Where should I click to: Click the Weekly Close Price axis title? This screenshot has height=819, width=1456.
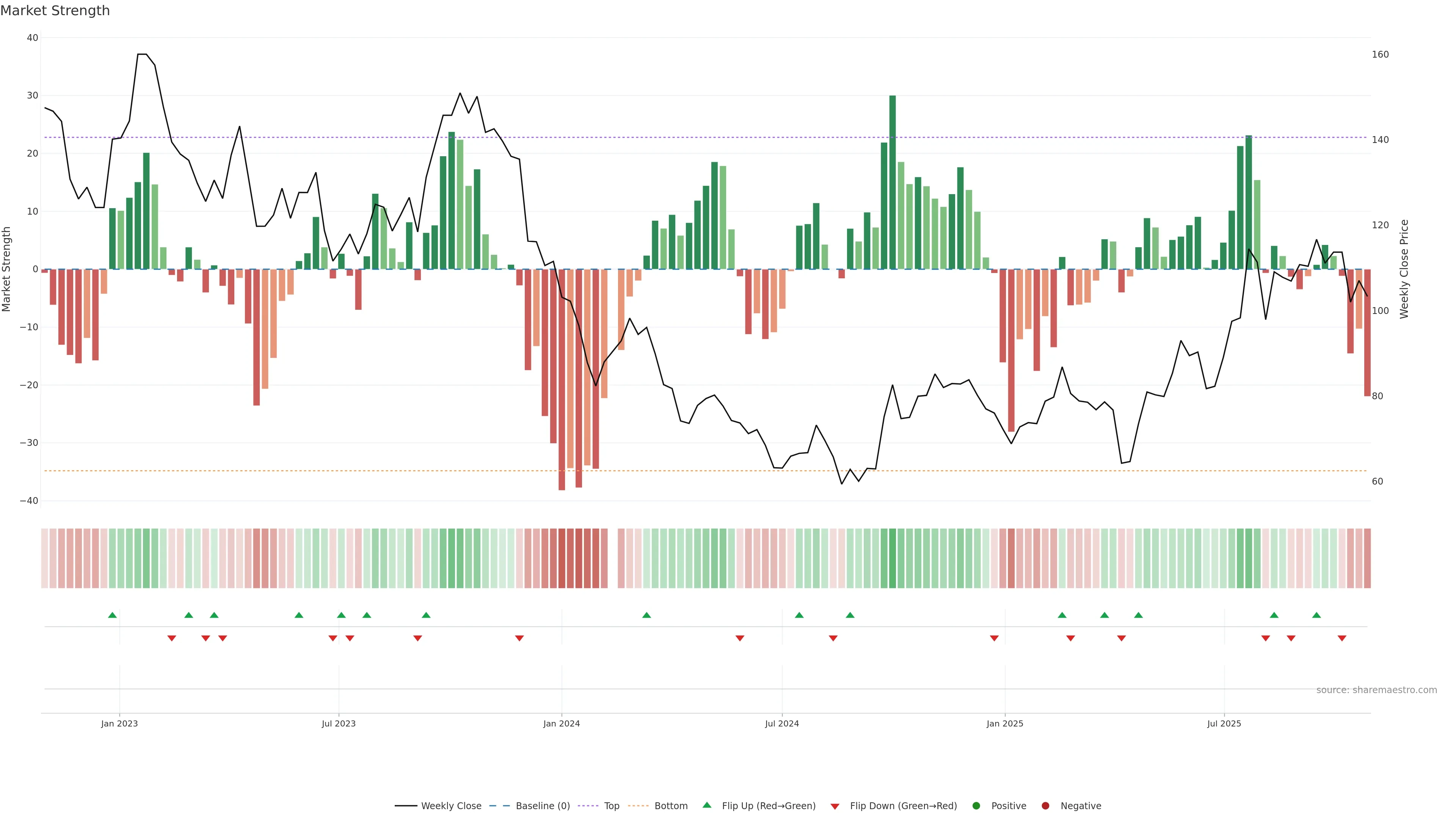(1404, 269)
